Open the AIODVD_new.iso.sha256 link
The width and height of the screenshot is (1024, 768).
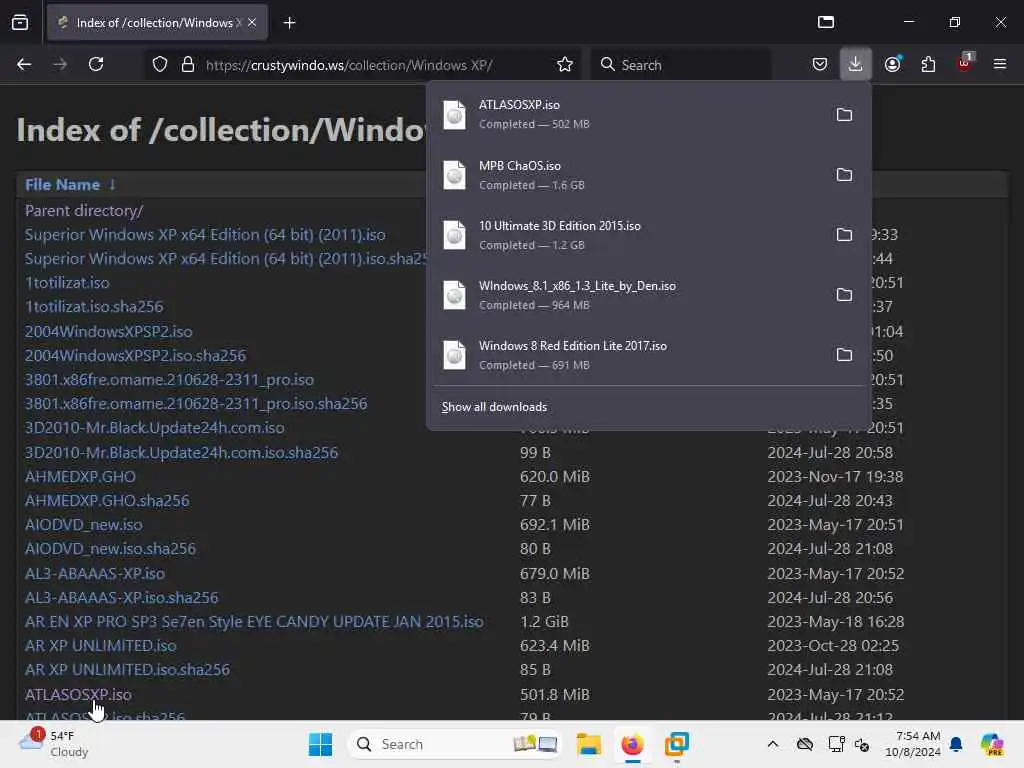click(110, 549)
